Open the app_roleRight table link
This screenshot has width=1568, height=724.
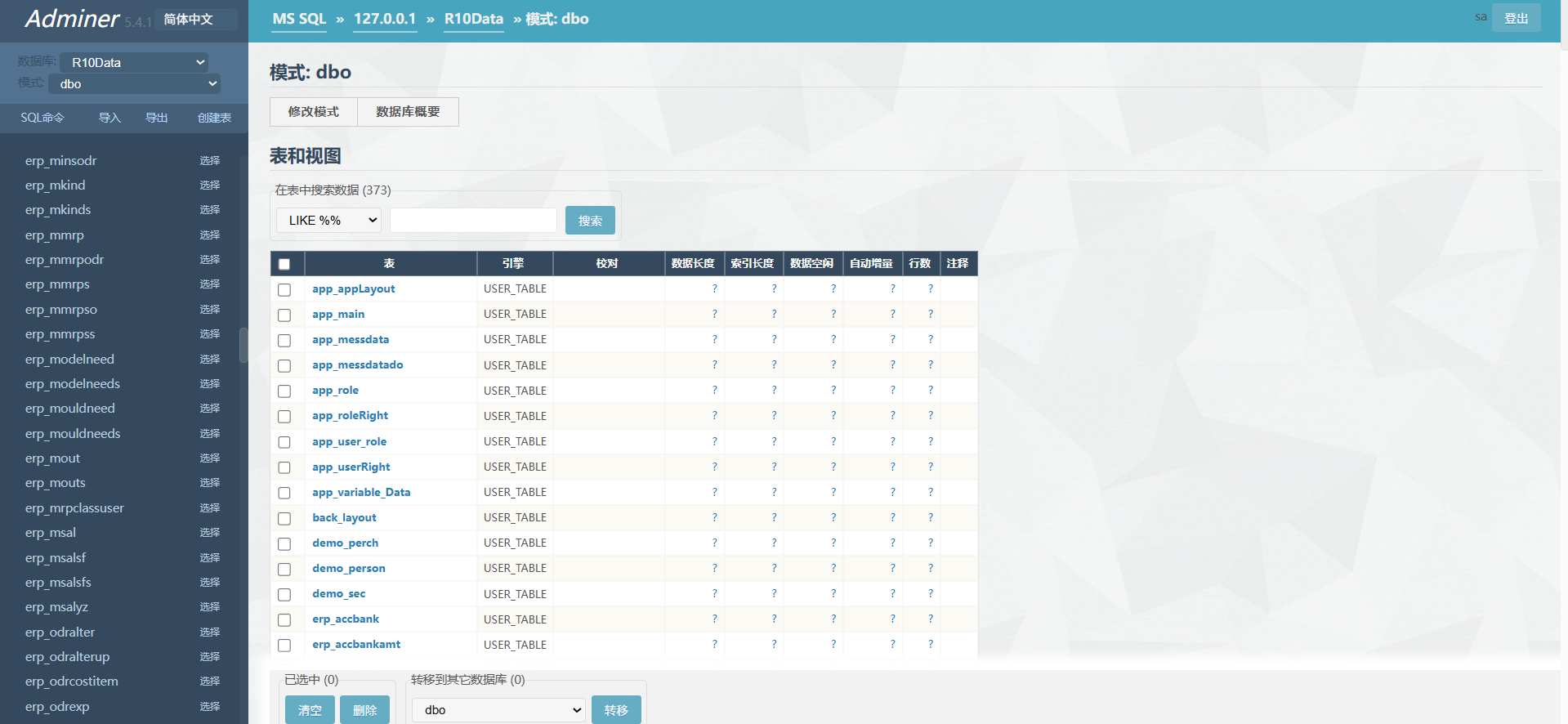(x=350, y=416)
